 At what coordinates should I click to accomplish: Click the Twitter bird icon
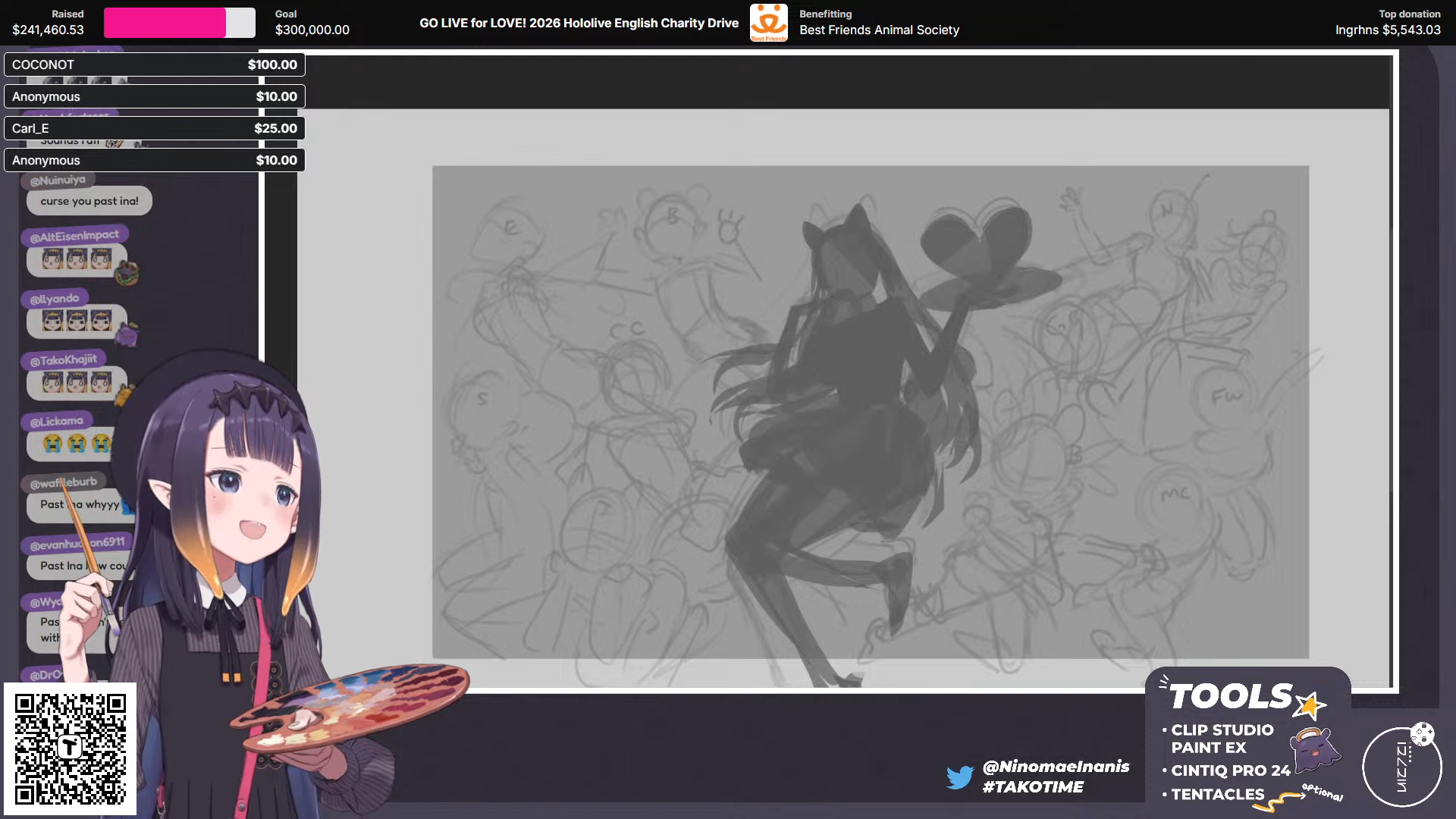coord(959,777)
